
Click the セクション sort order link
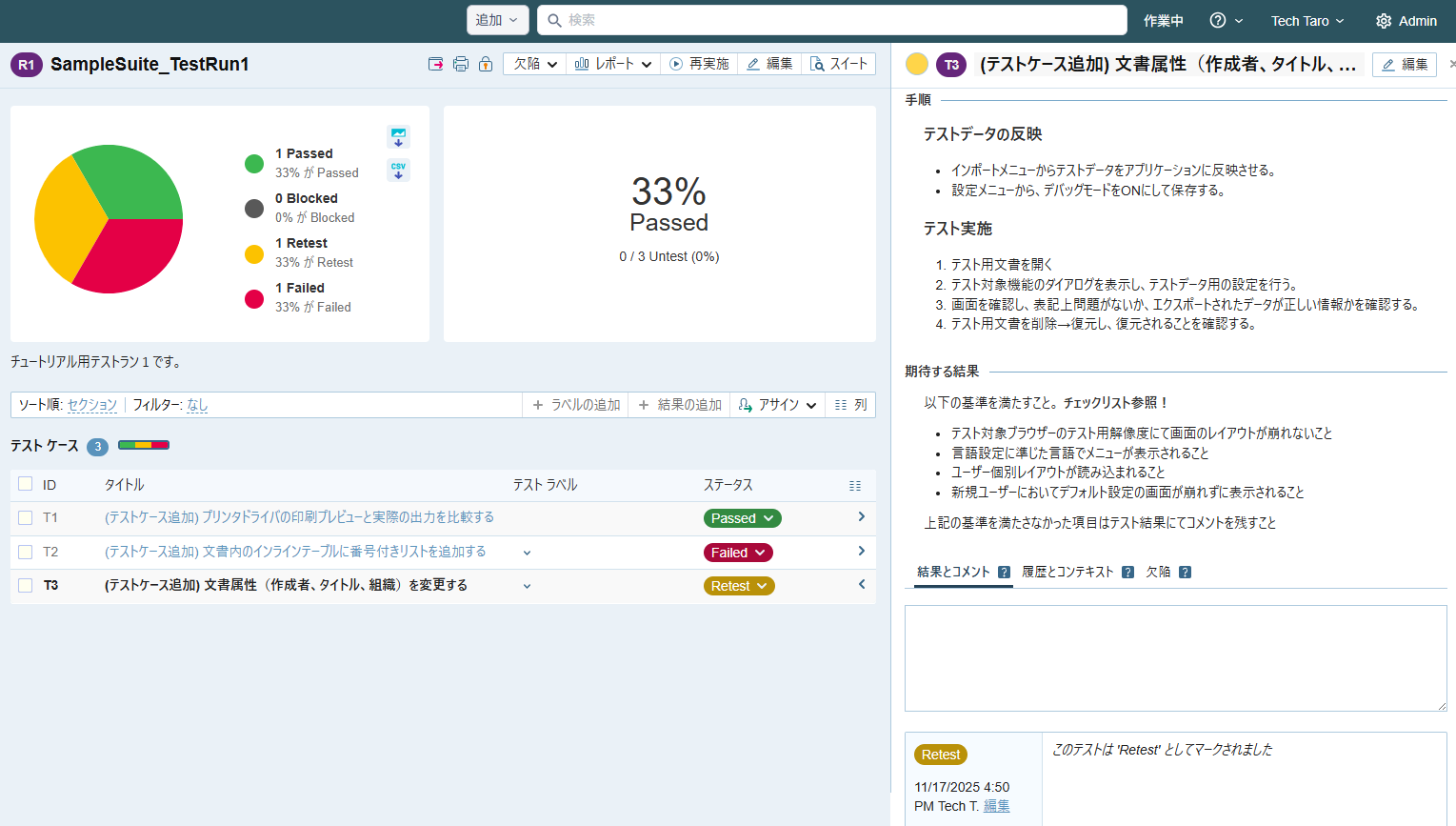coord(92,405)
